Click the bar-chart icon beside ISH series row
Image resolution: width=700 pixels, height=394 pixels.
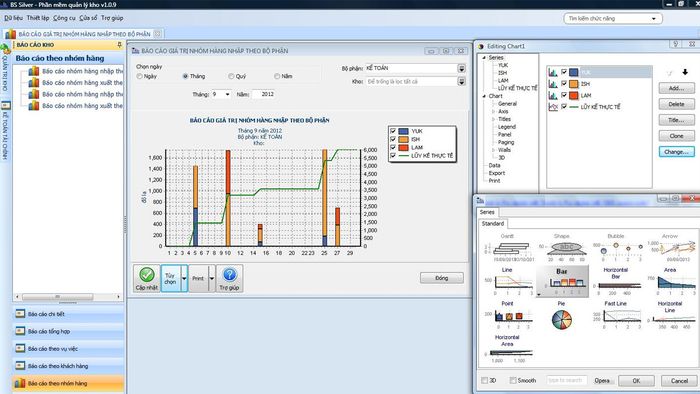coord(553,83)
